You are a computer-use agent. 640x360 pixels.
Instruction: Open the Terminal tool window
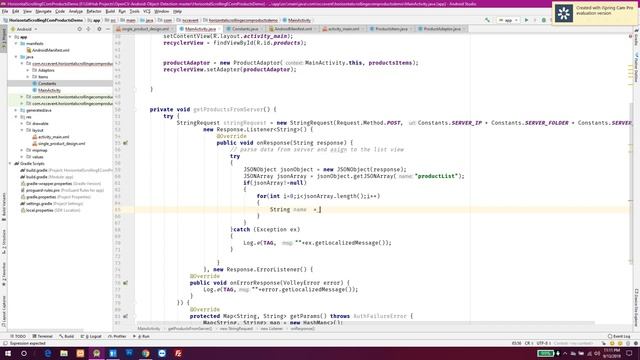pyautogui.click(x=43, y=336)
